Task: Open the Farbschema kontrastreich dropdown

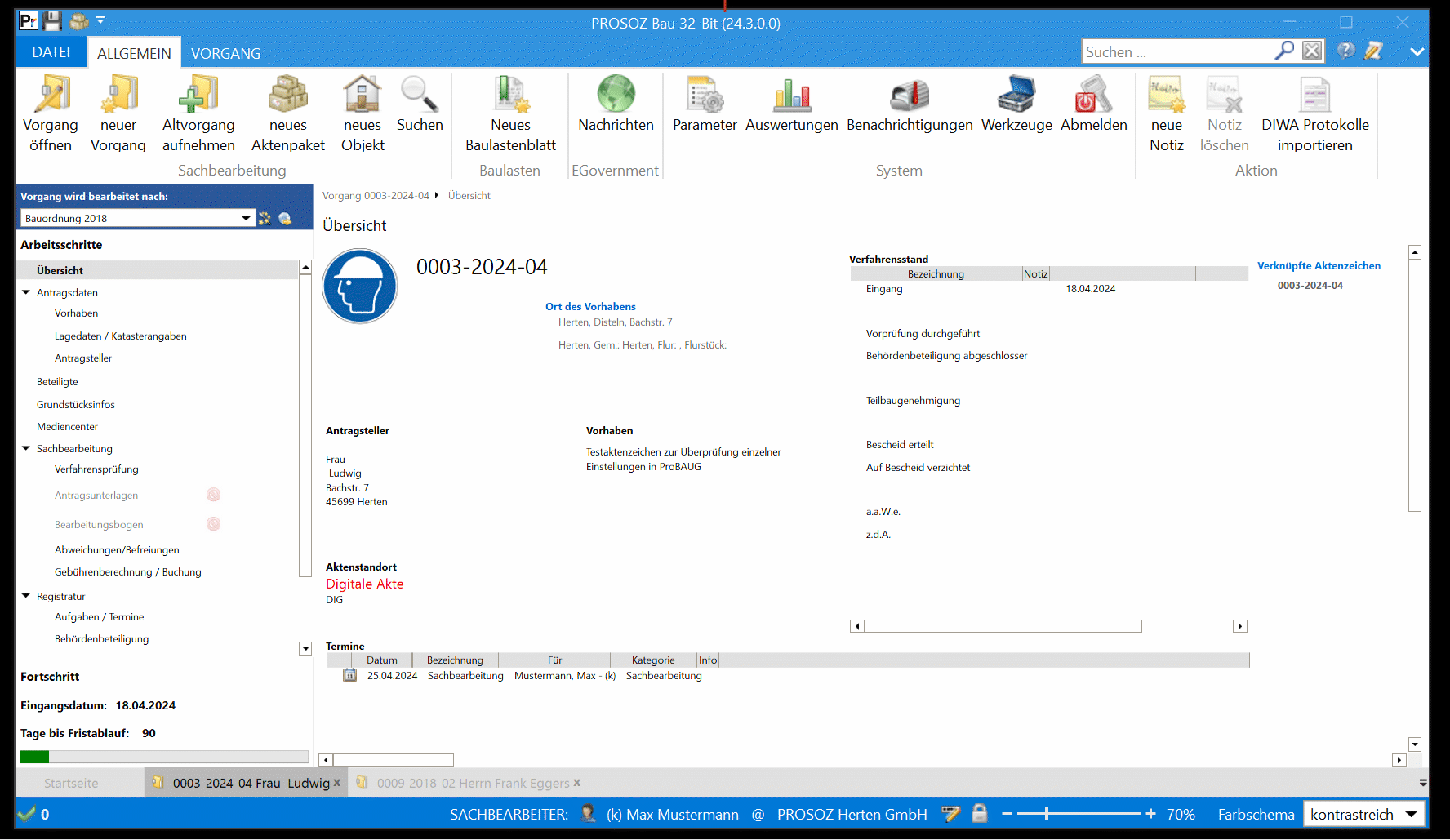Action: point(1412,814)
